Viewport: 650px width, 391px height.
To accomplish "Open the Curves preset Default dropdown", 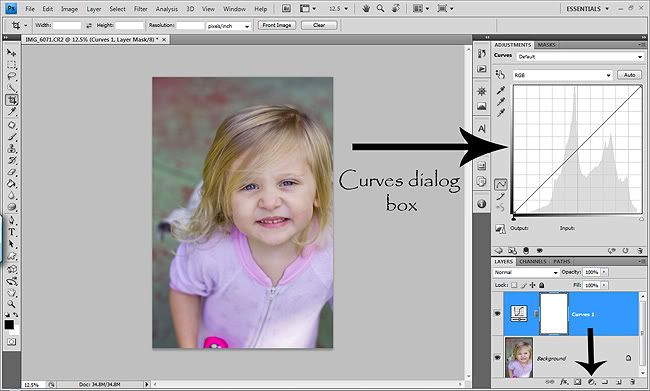I will [580, 57].
